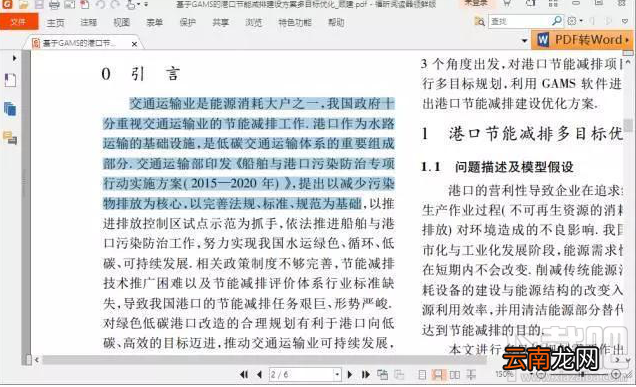636x387 pixels.
Task: Click the heading 港口节能减排多目标优
Action: [x=535, y=133]
